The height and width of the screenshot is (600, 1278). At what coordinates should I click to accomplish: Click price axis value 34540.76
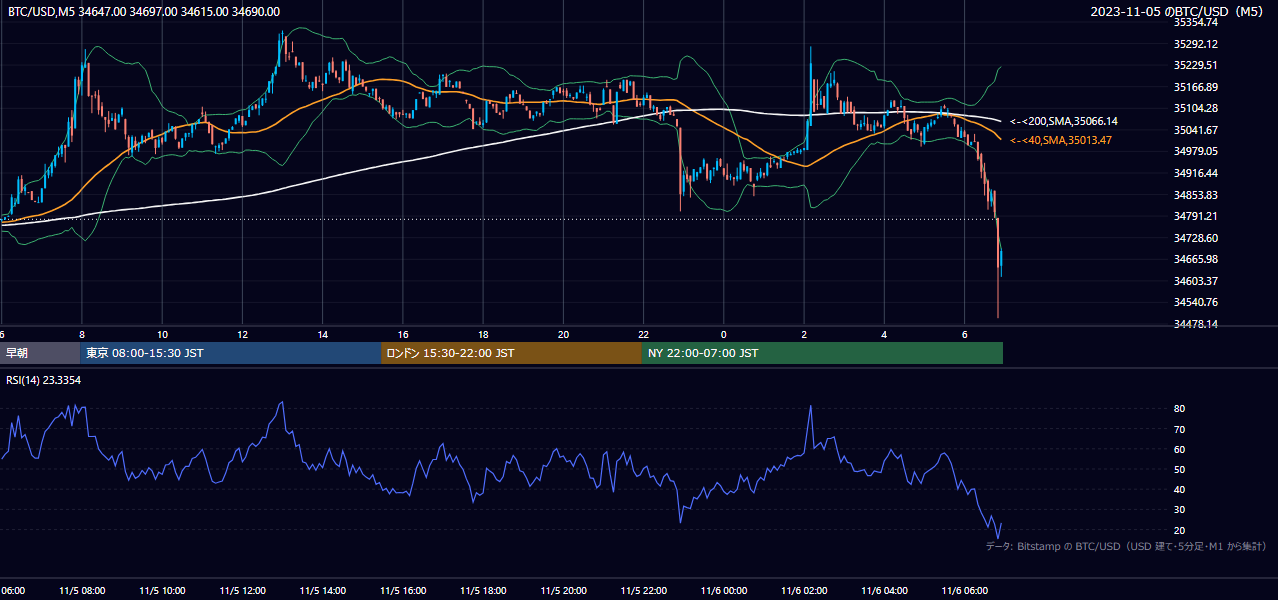(1195, 302)
